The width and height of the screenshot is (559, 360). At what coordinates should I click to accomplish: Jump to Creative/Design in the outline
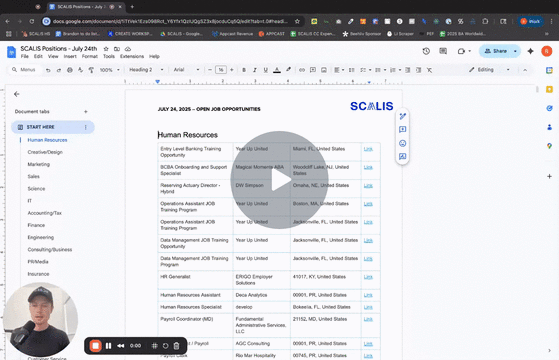(x=45, y=152)
